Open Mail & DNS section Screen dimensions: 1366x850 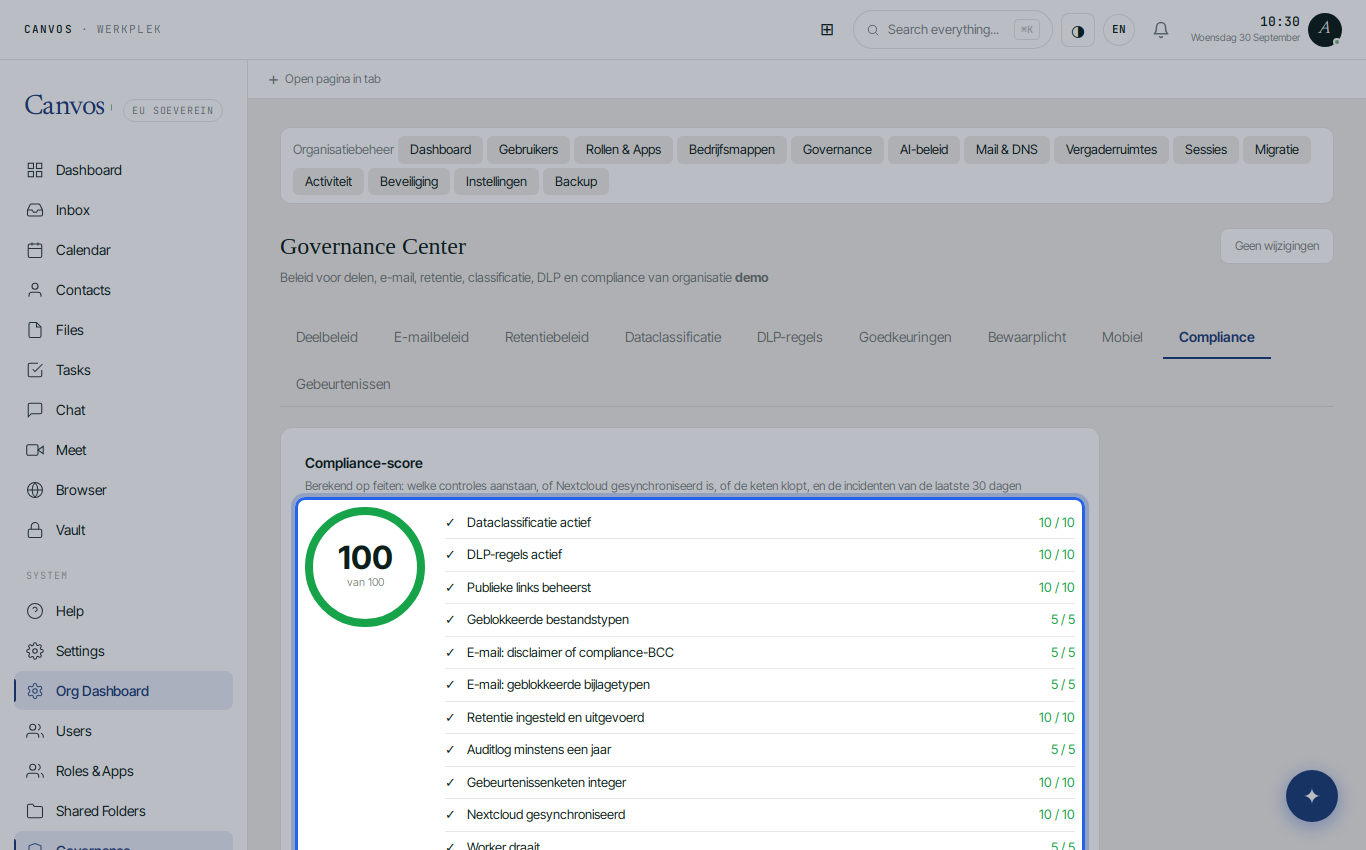coord(1007,150)
